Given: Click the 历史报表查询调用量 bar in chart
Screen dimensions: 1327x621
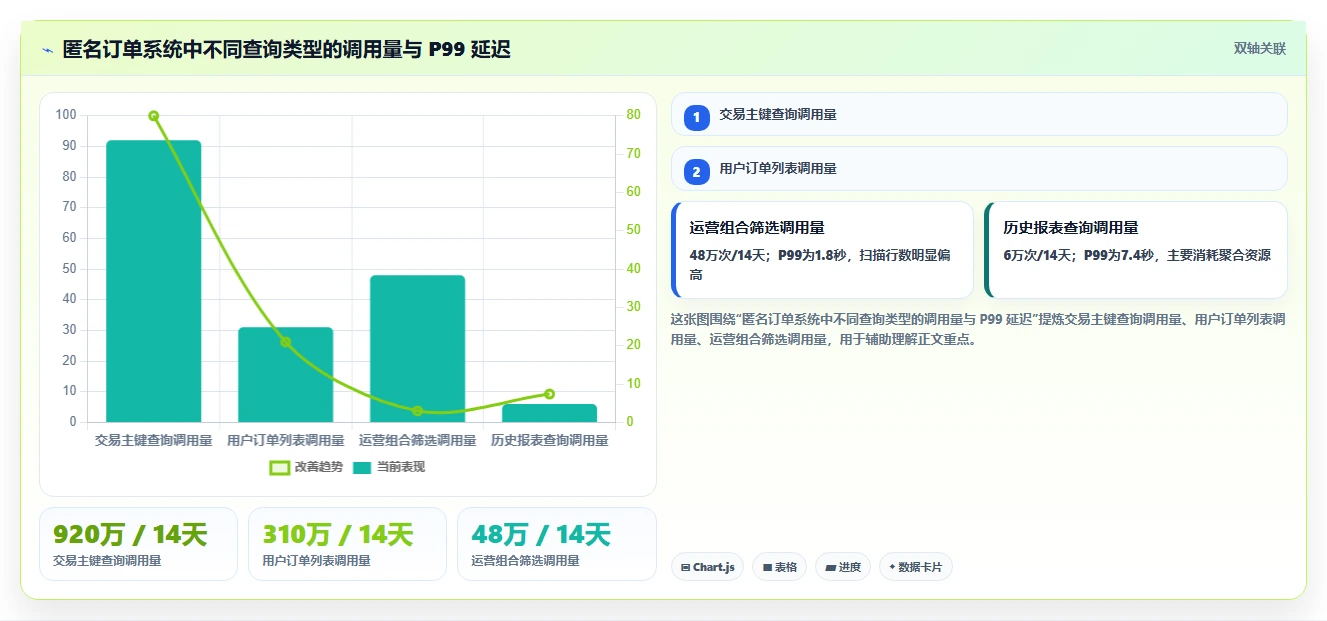Looking at the screenshot, I should (549, 413).
